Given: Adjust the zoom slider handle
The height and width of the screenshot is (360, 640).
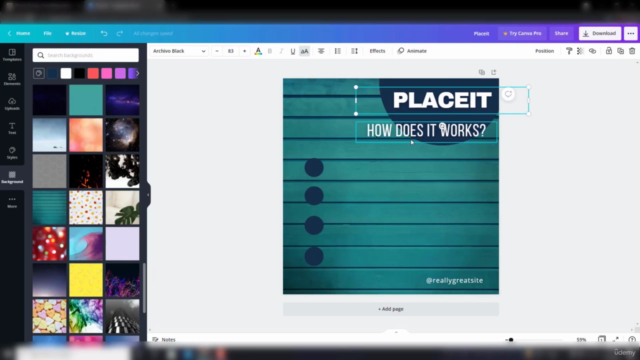Looking at the screenshot, I should (x=511, y=339).
